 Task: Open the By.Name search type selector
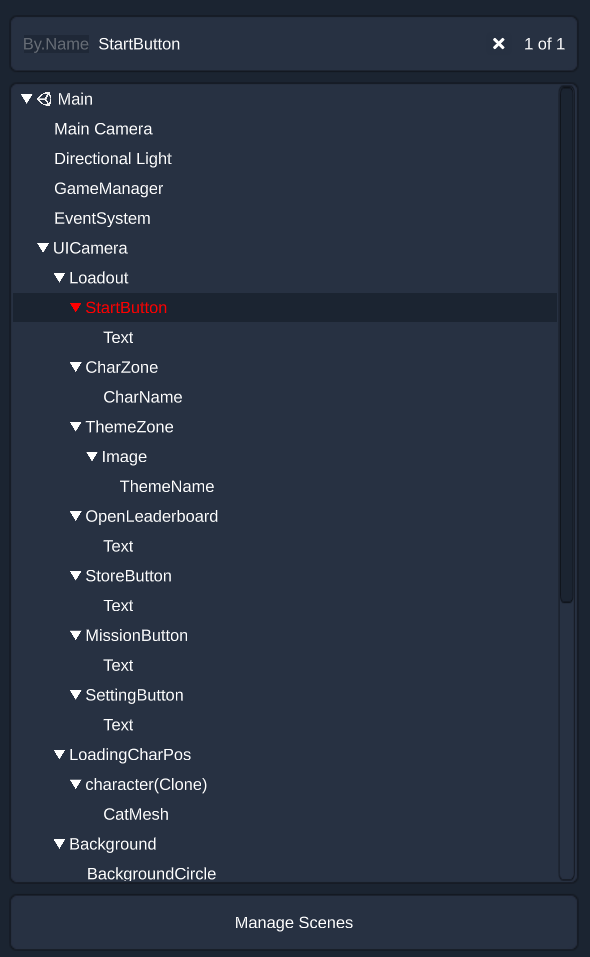click(x=56, y=44)
